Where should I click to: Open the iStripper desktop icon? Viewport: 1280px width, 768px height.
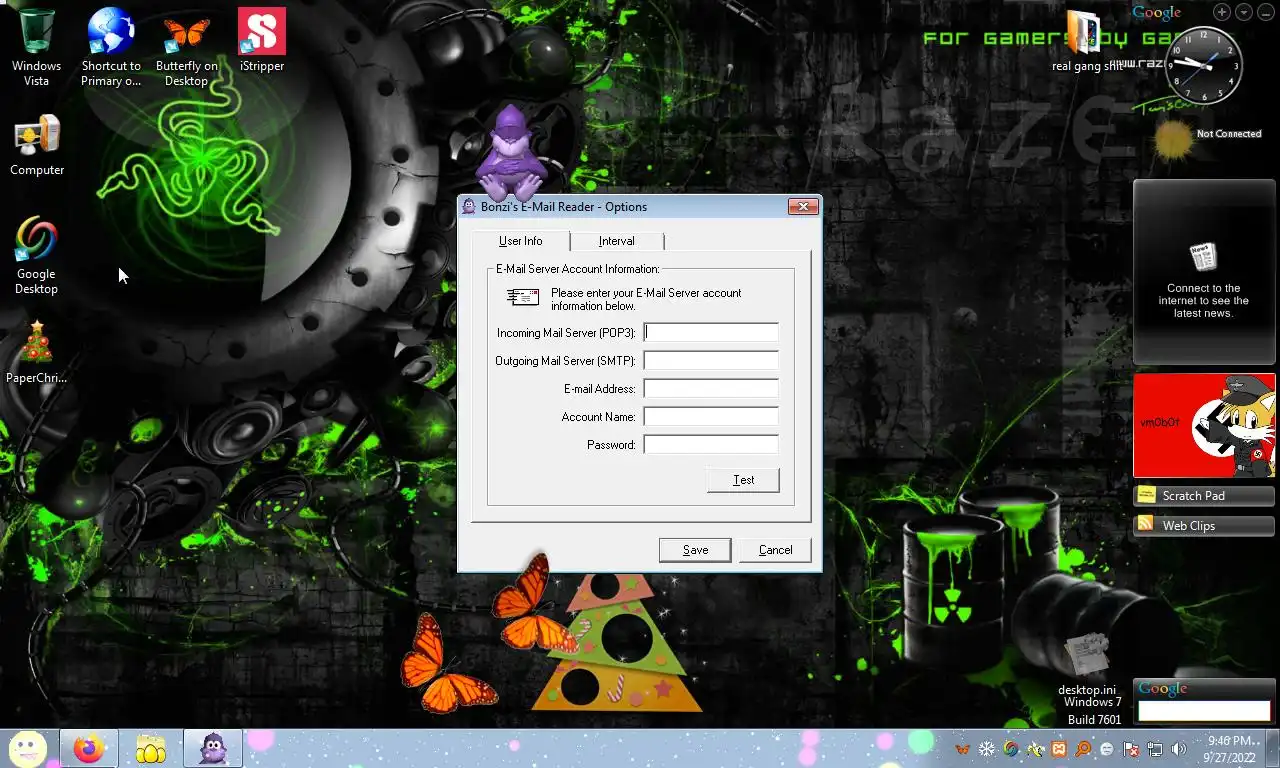262,40
